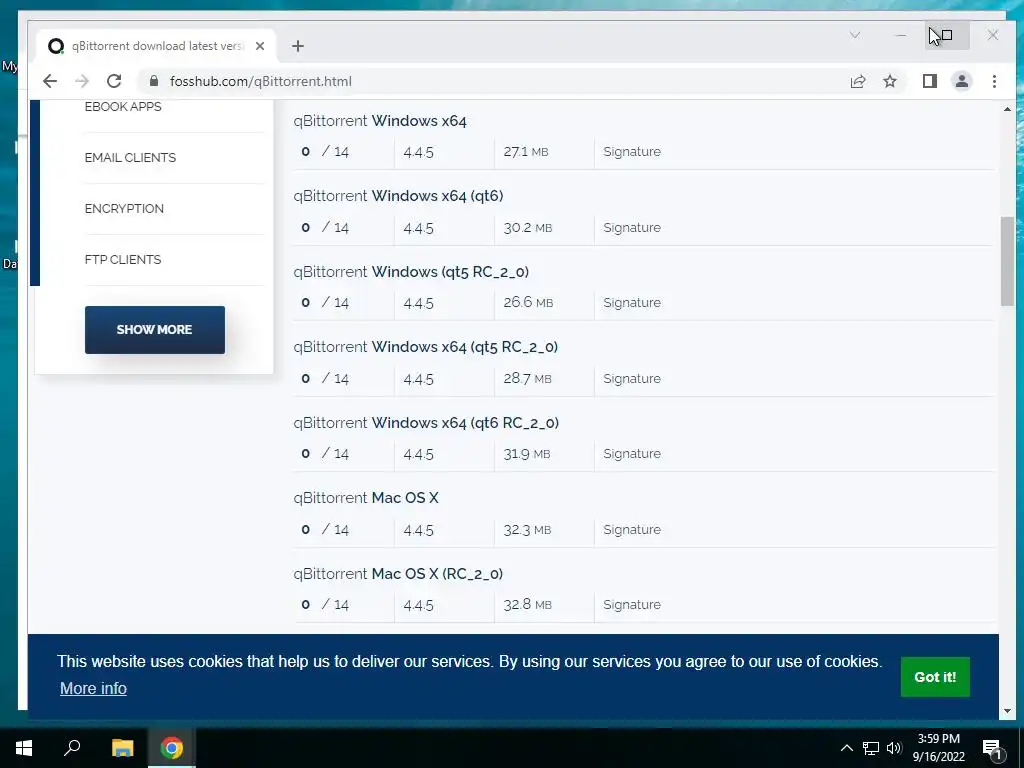This screenshot has width=1024, height=768.
Task: Open the tab search dropdown arrow
Action: [854, 35]
